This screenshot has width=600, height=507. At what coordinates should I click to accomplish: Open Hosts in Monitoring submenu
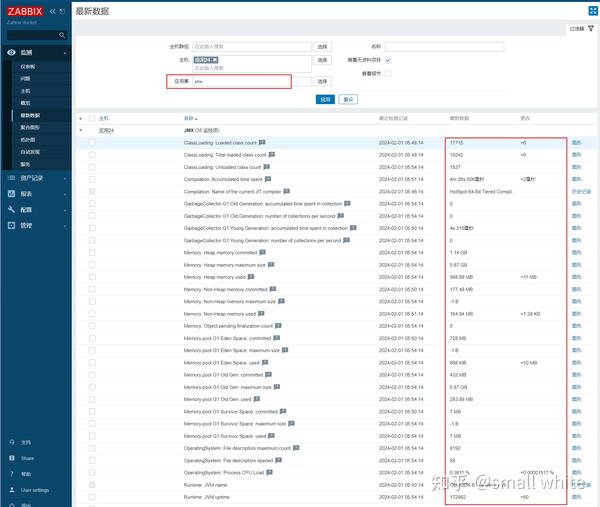point(25,91)
